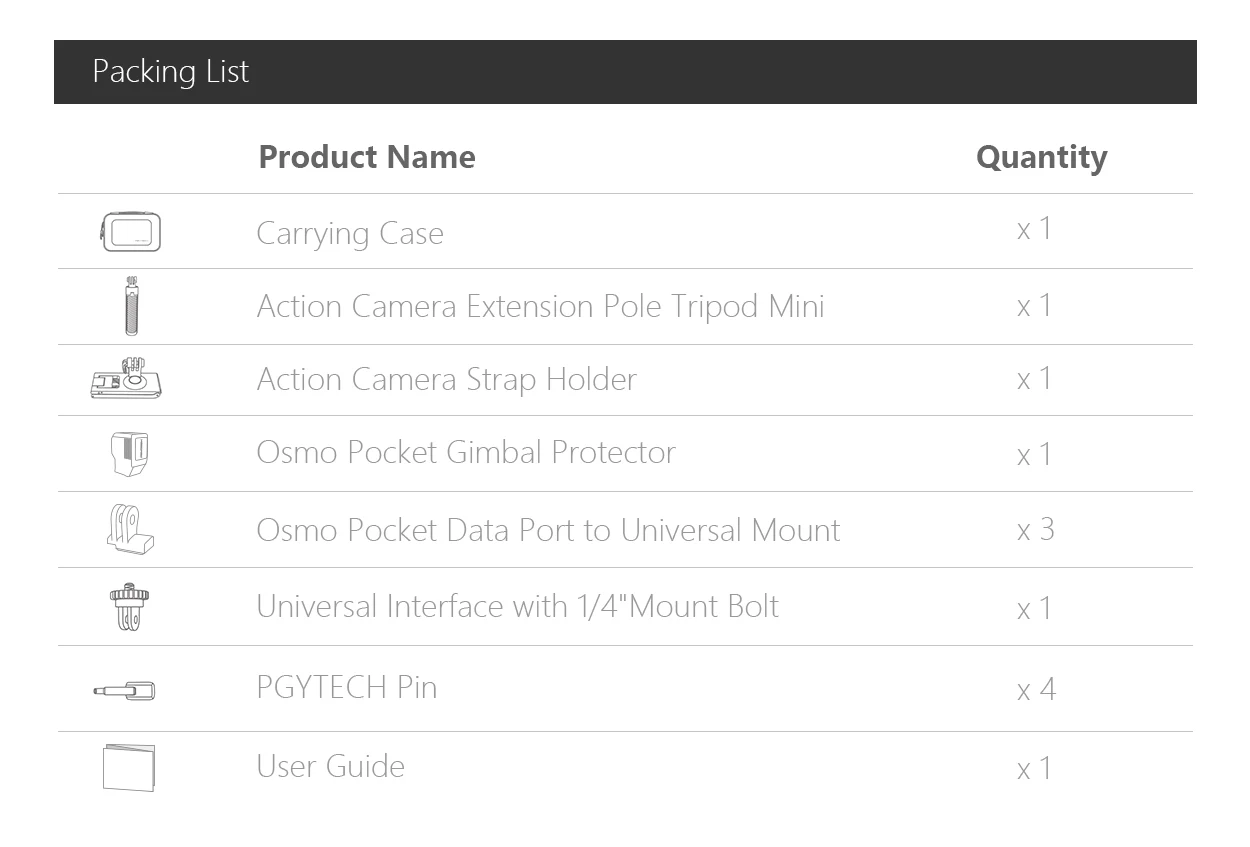Click the PGYTECH Pin label
Screen dimensions: 1250x847
click(346, 688)
